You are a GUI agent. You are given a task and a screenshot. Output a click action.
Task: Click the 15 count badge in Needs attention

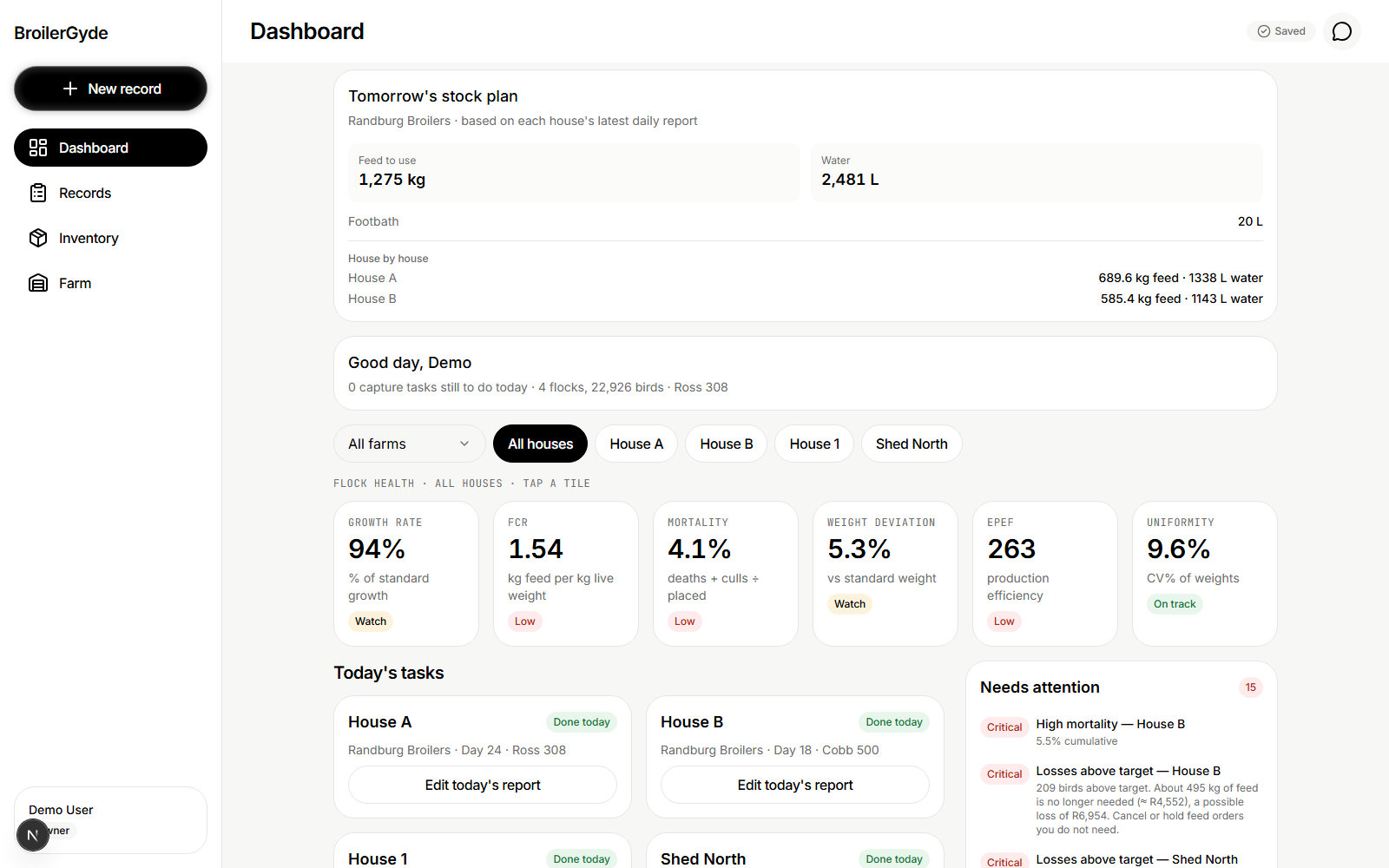pyautogui.click(x=1251, y=687)
